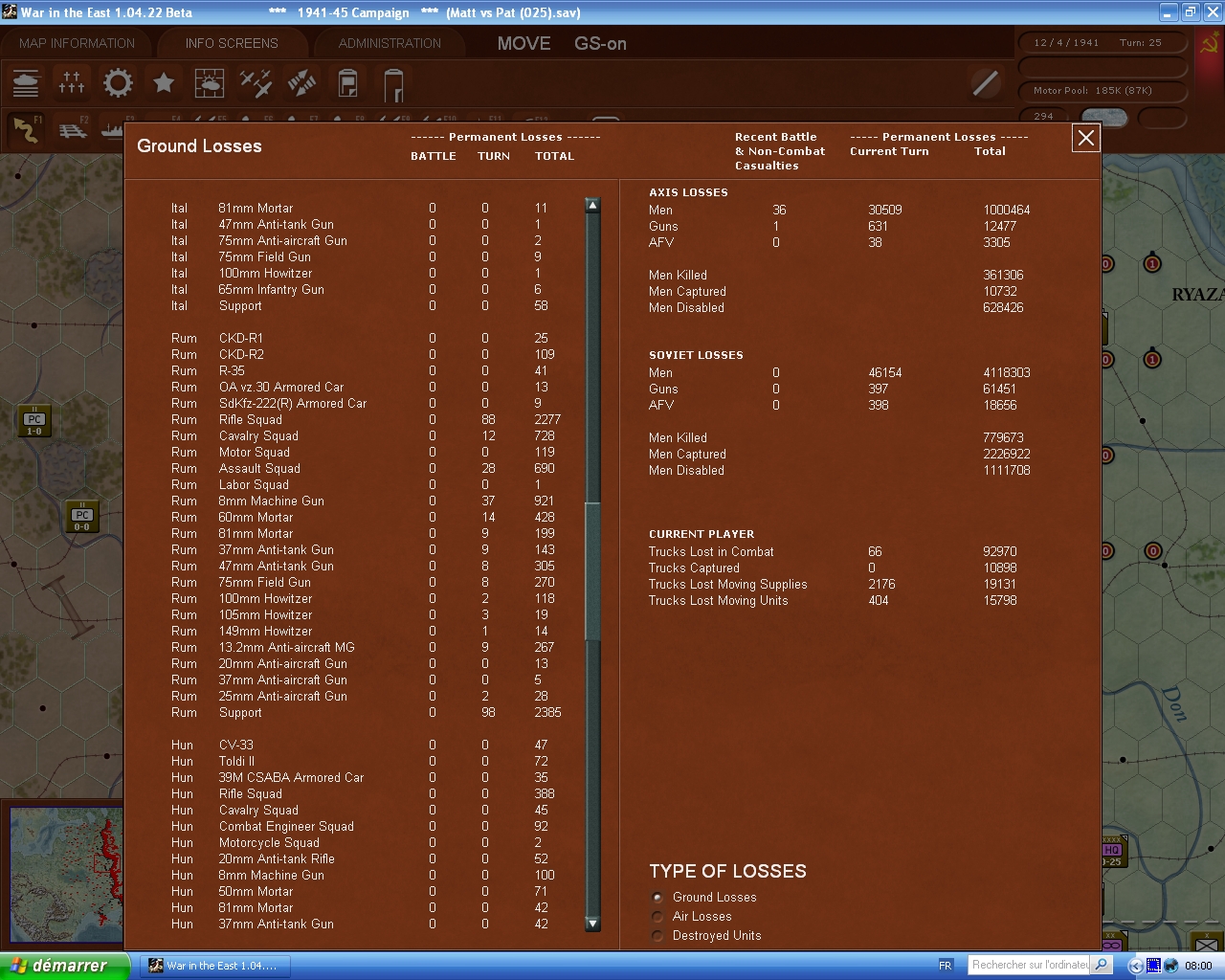Click War in the East taskbar button
The height and width of the screenshot is (980, 1225).
point(216,966)
